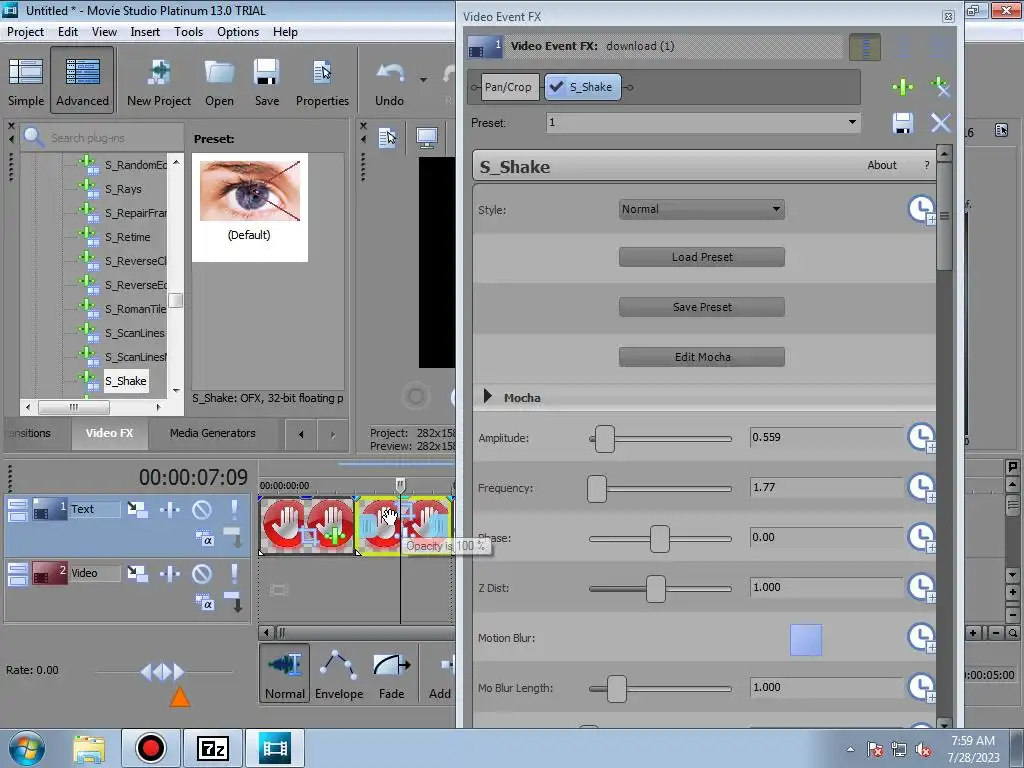The width and height of the screenshot is (1024, 768).
Task: Animate Mo Blur Length clock icon
Action: pos(922,688)
